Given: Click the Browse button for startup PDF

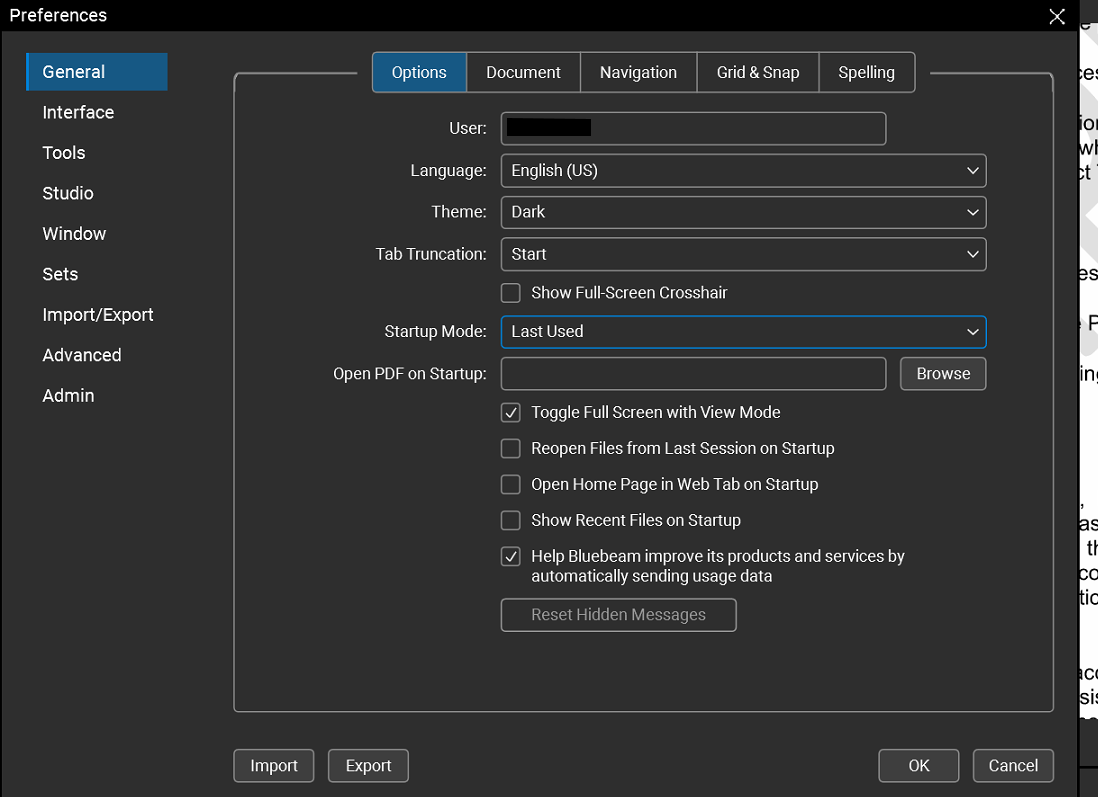Looking at the screenshot, I should [x=942, y=373].
